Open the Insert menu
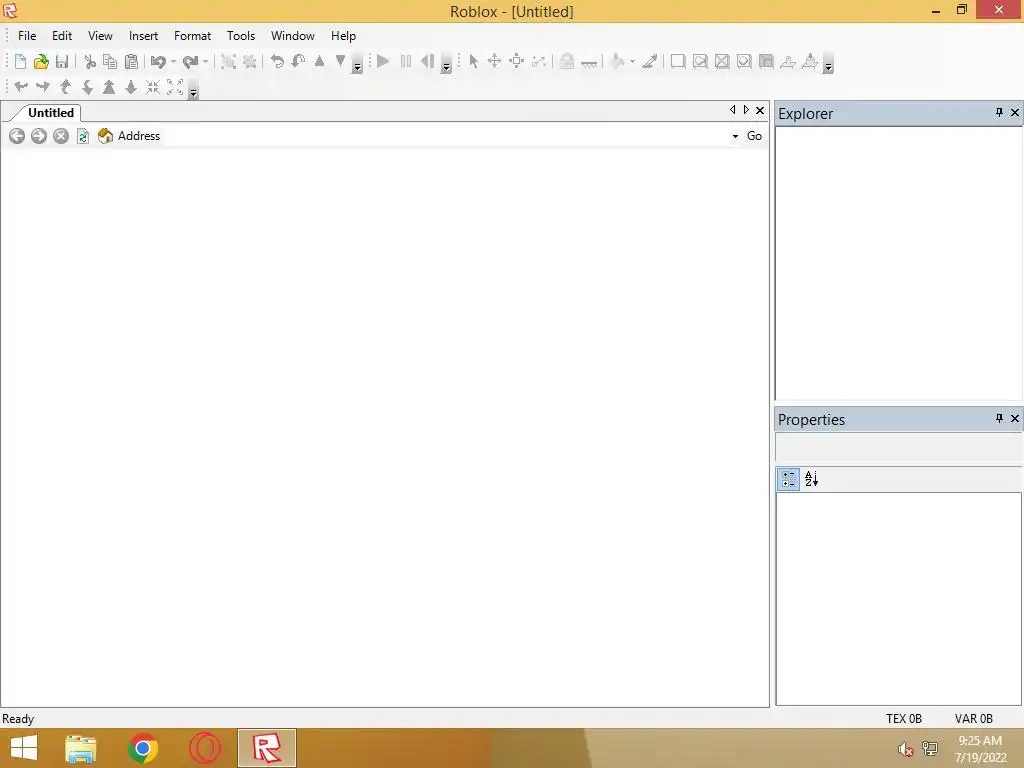 [x=143, y=36]
